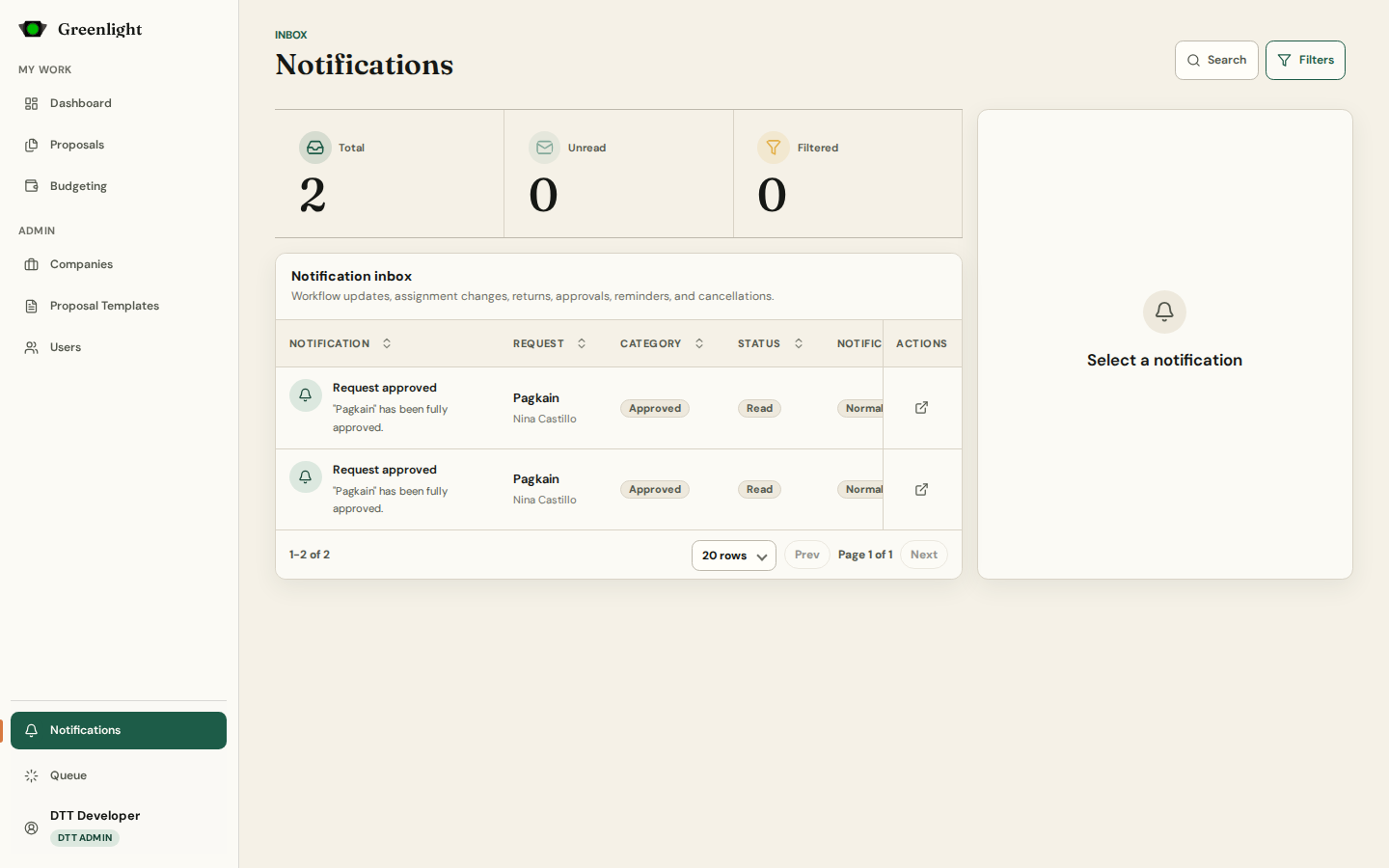Click the Prev pagination button

click(807, 555)
